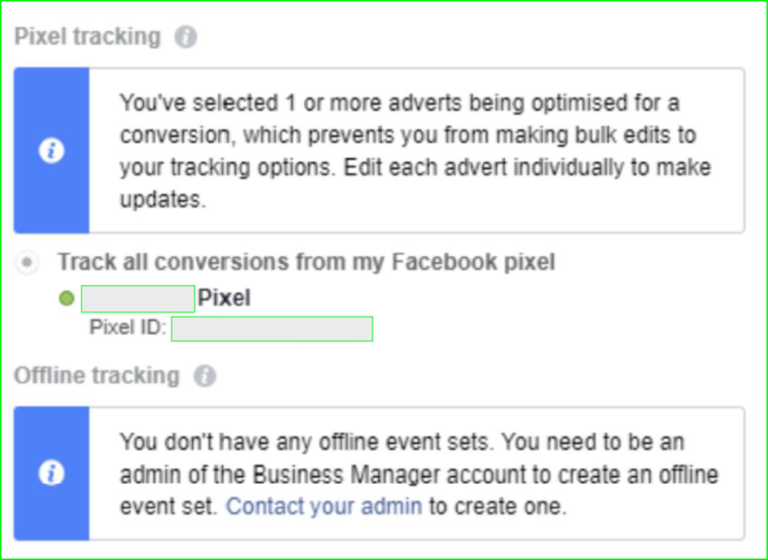Viewport: 768px width, 560px height.
Task: Open the info tooltip beside Offline tracking
Action: tap(204, 376)
